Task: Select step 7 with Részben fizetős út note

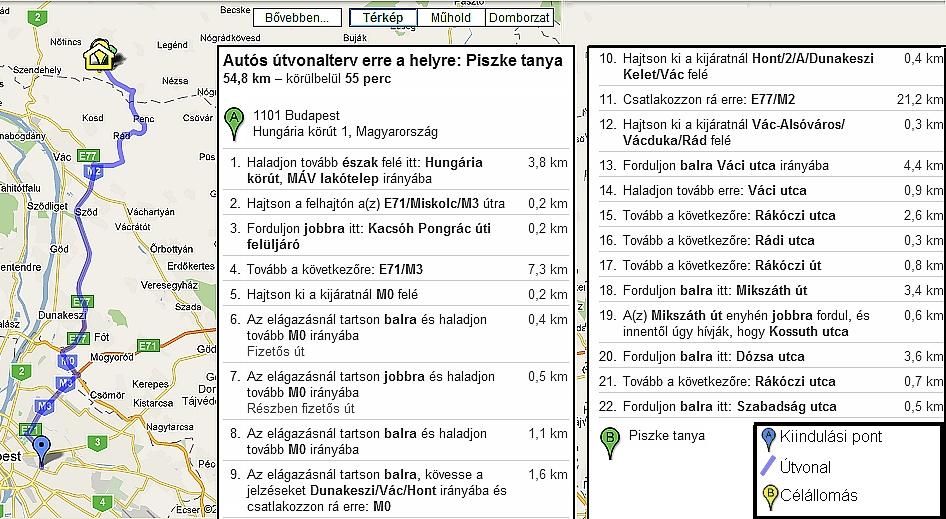Action: tap(396, 392)
